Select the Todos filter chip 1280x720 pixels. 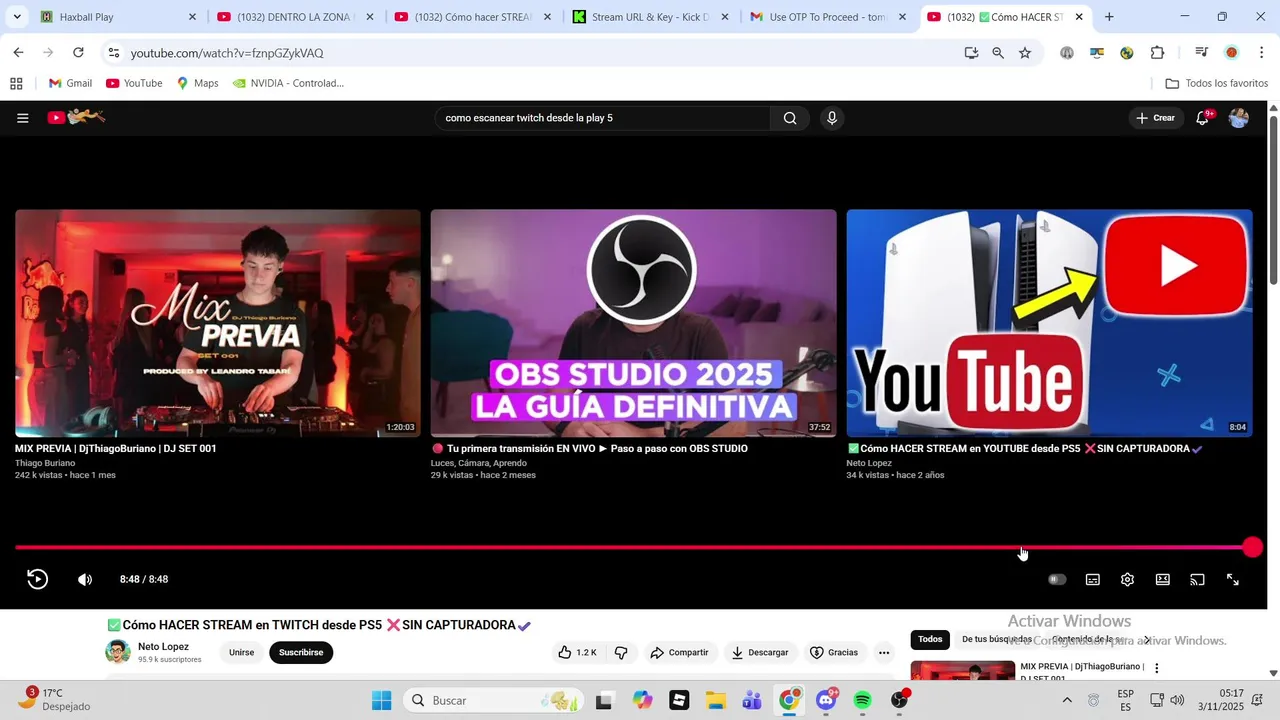pyautogui.click(x=930, y=639)
